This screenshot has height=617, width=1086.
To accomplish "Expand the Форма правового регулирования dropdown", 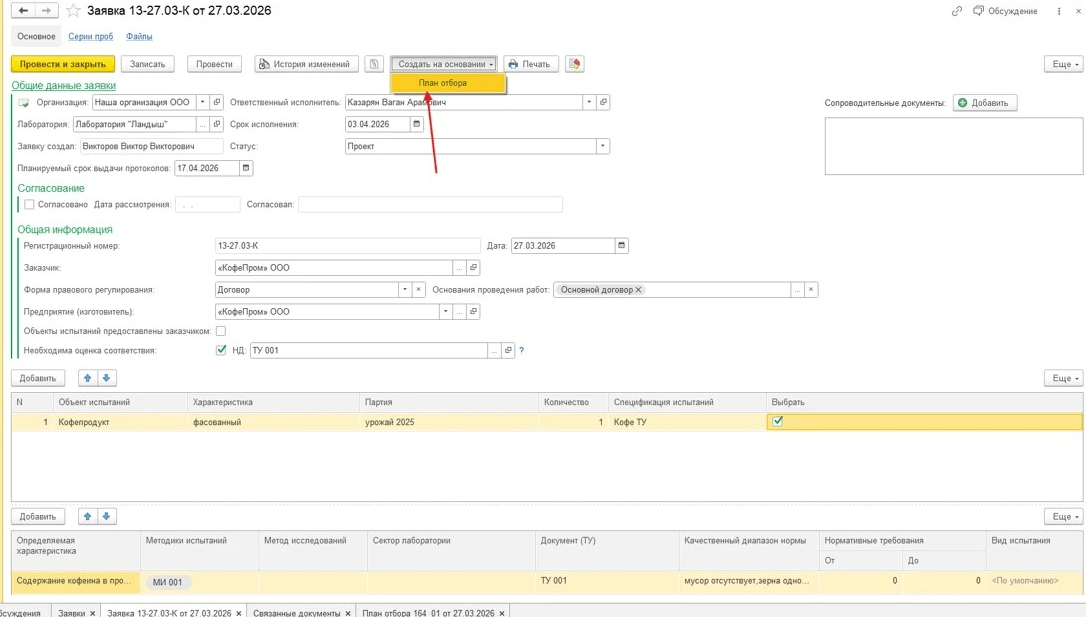I will [404, 289].
